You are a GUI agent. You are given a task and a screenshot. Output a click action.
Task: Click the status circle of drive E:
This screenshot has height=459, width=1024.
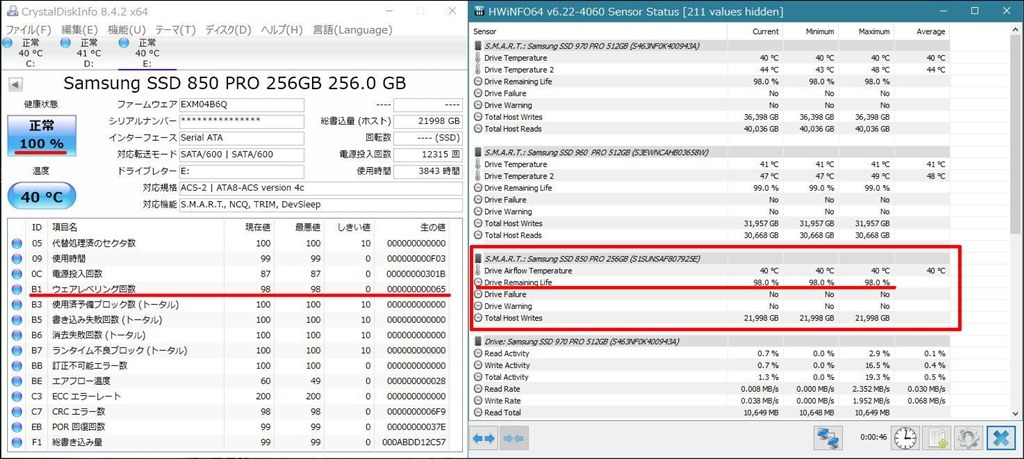123,43
